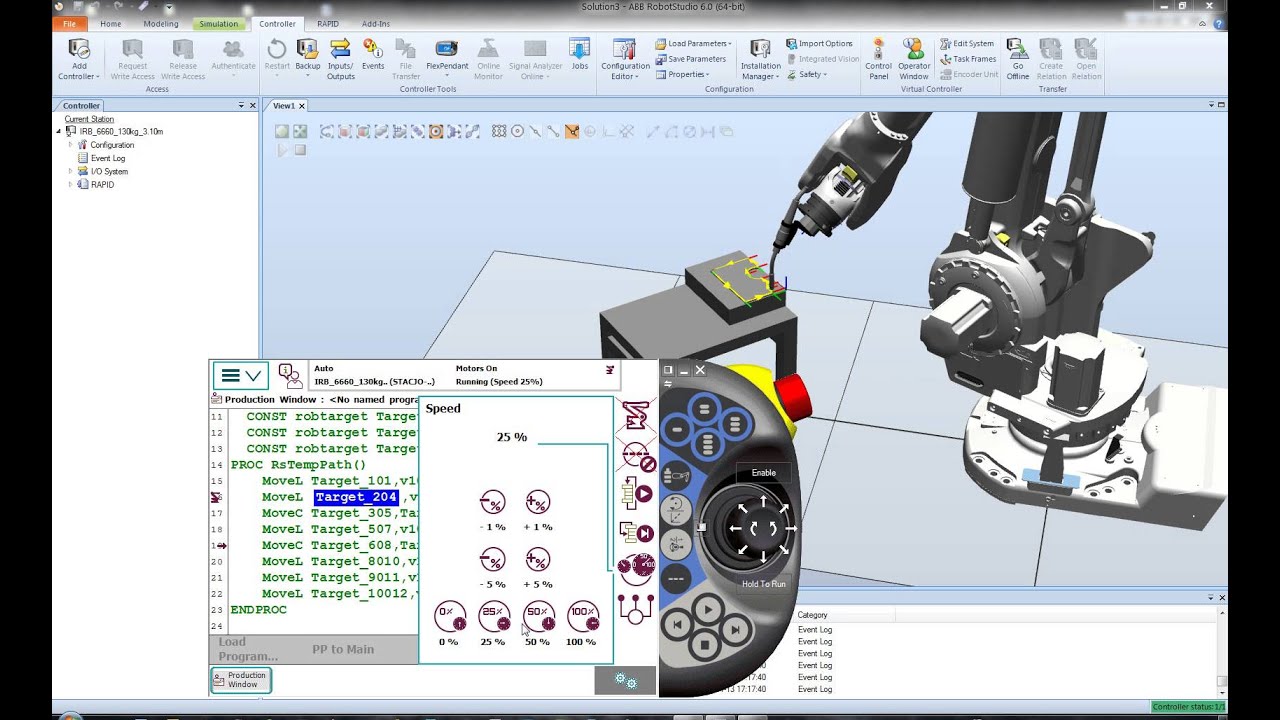This screenshot has height=720, width=1280.
Task: Switch to the Add-Ins ribbon tab
Action: (376, 24)
